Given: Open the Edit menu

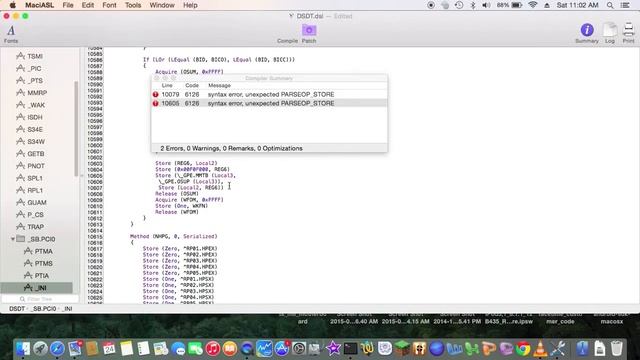Looking at the screenshot, I should click(x=88, y=5).
